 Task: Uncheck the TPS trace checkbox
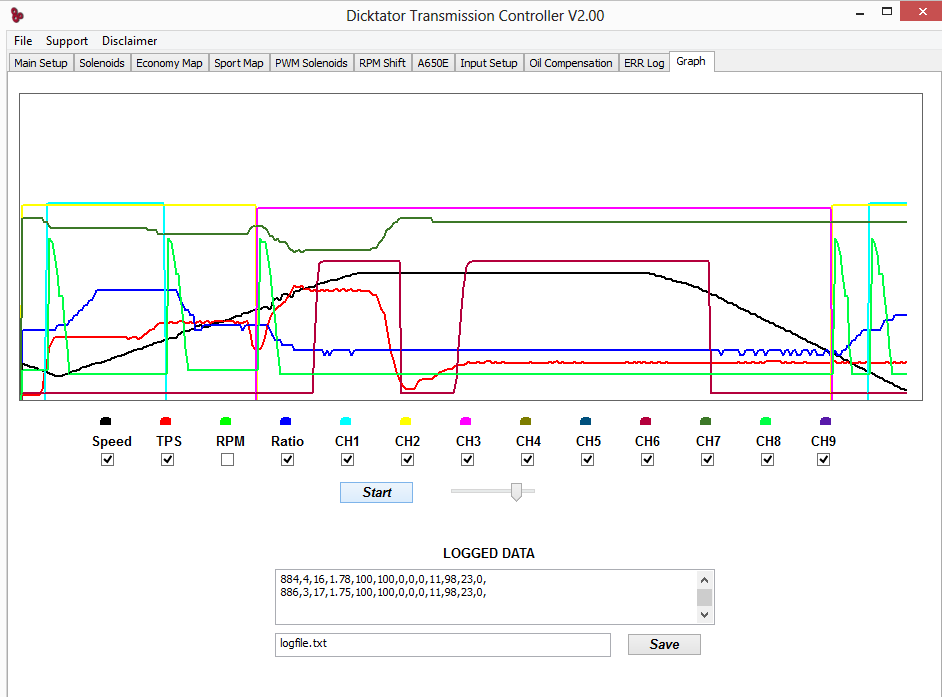click(x=168, y=460)
